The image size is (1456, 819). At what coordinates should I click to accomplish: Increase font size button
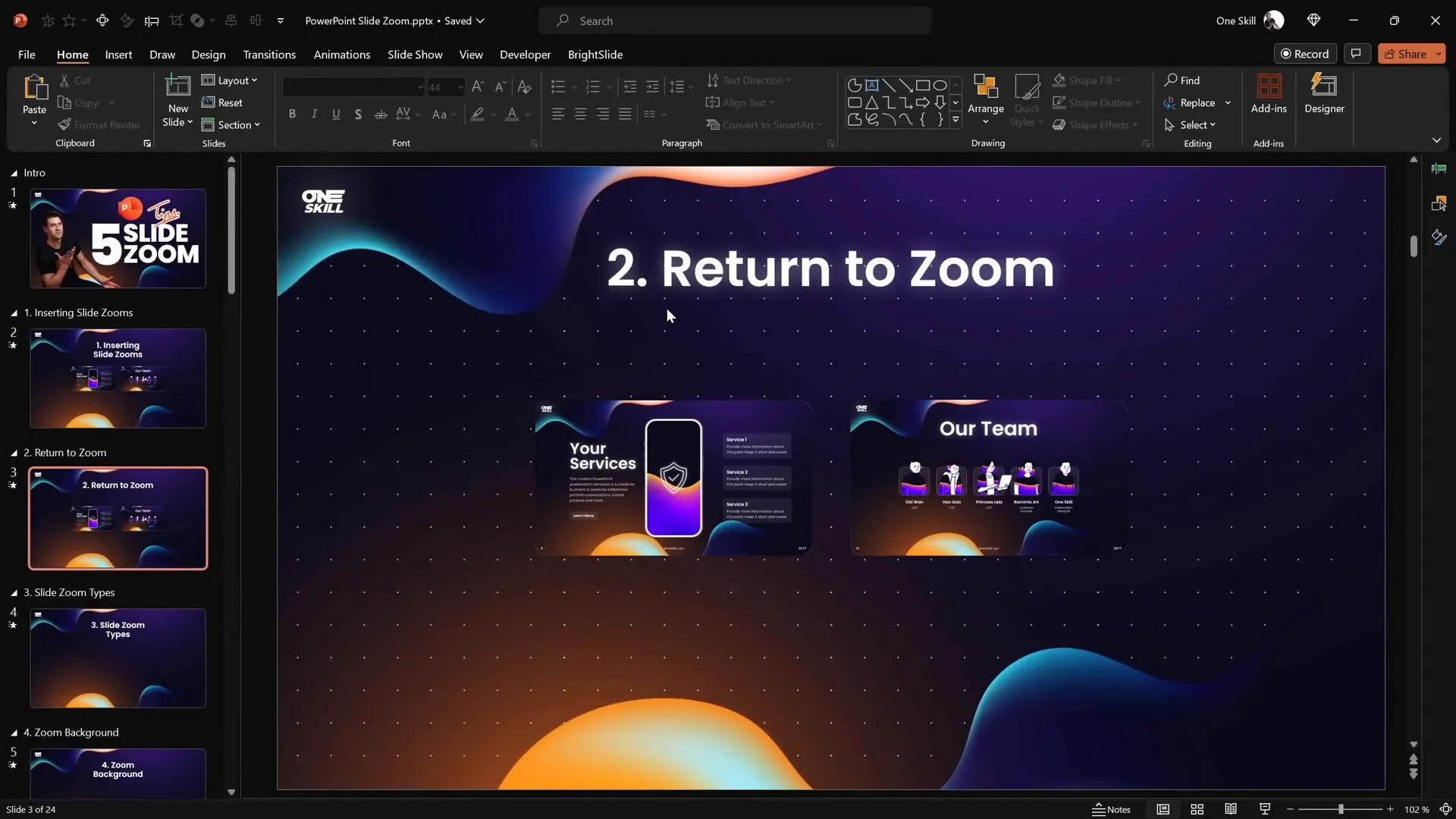click(x=478, y=87)
